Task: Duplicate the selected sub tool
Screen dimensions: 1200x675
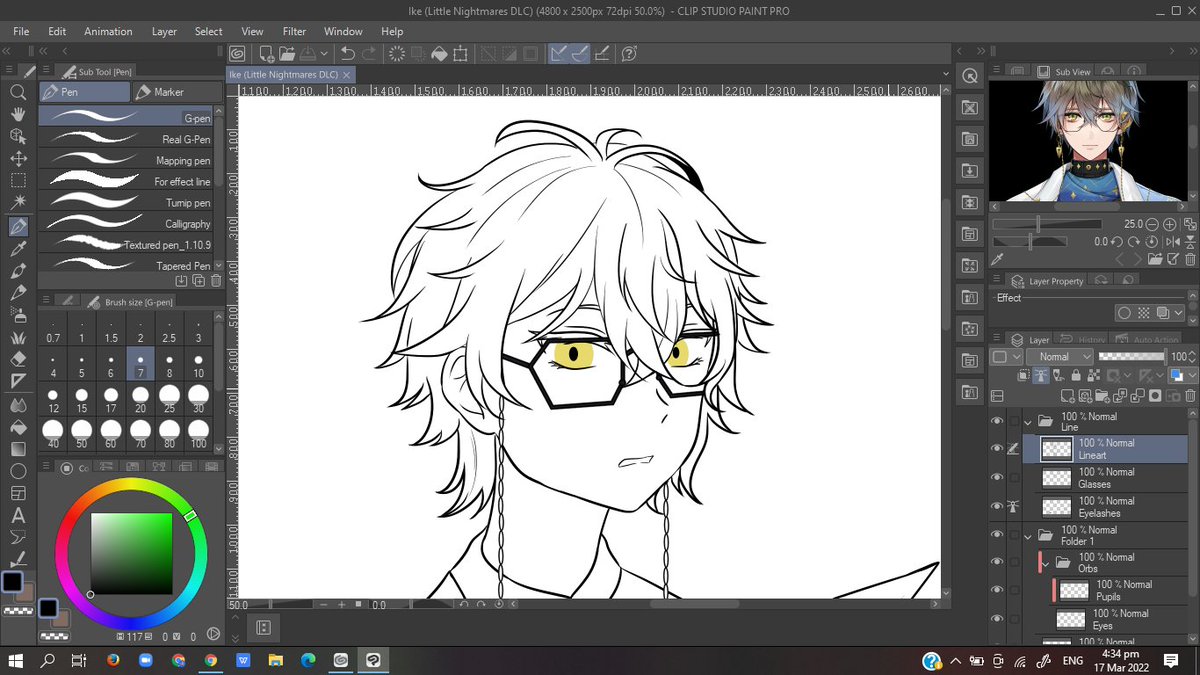Action: pyautogui.click(x=197, y=281)
